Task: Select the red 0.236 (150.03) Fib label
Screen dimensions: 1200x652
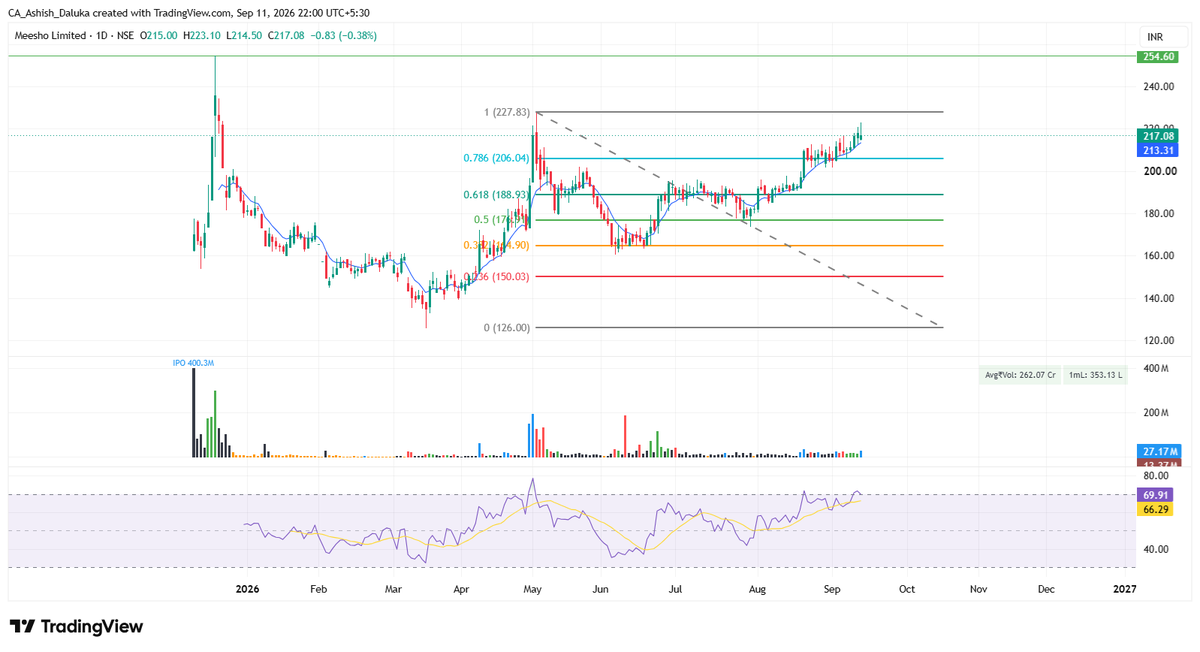Action: click(495, 277)
